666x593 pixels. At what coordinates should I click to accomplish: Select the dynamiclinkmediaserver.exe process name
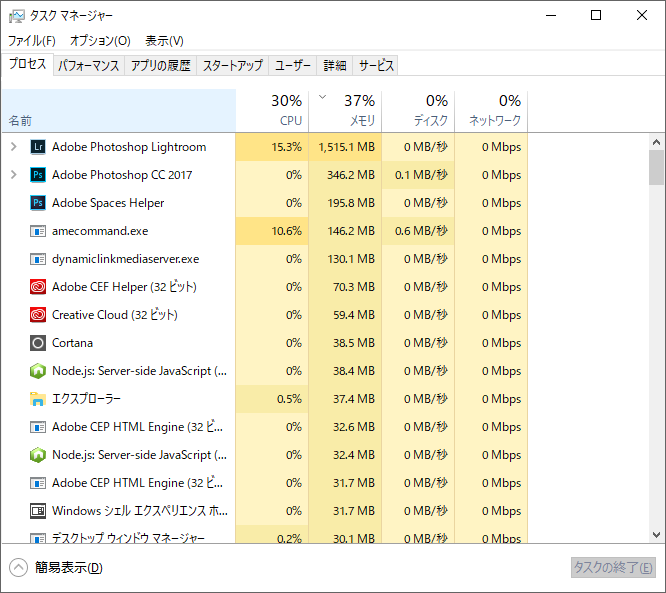(x=126, y=259)
